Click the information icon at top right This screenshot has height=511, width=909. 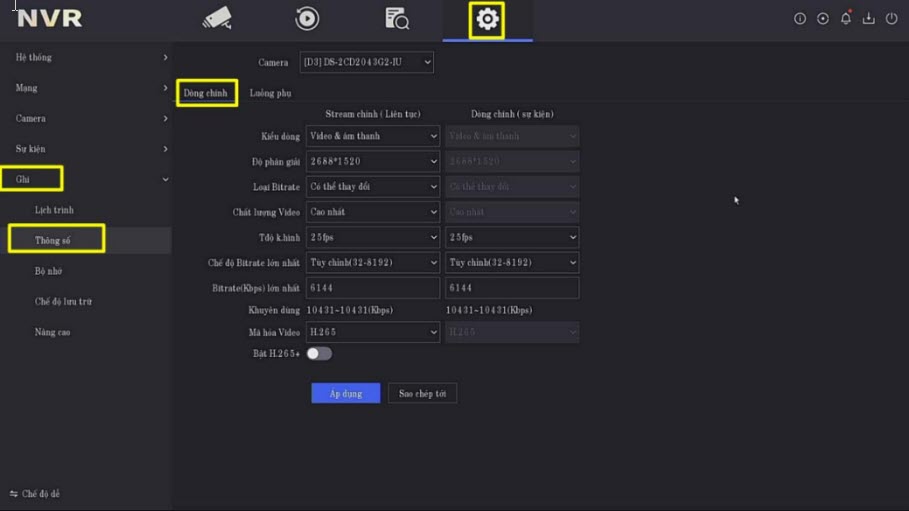coord(800,19)
